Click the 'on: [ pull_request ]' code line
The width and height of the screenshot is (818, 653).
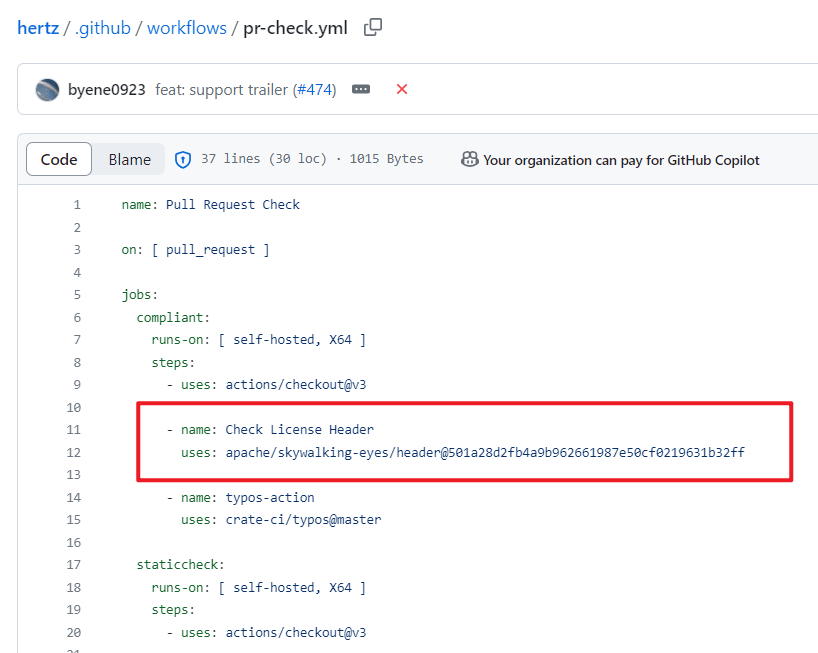(x=196, y=250)
